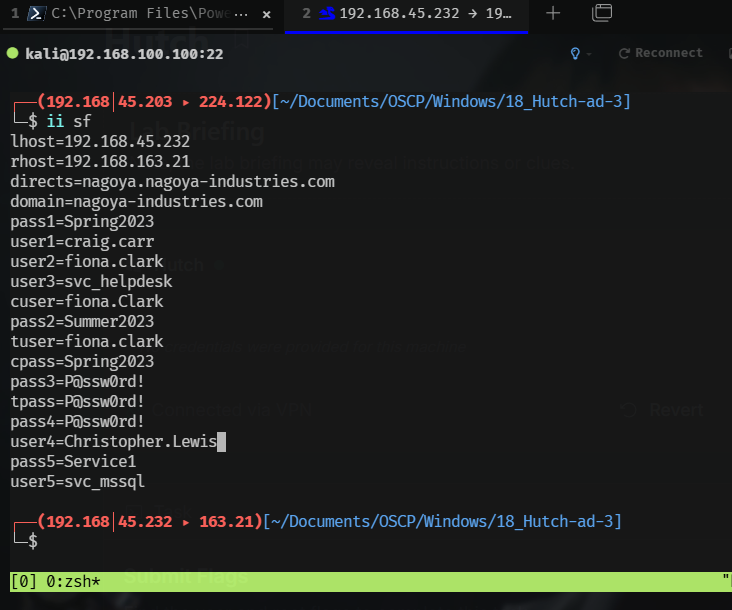Image resolution: width=732 pixels, height=610 pixels.
Task: Click the lightbulb hints icon
Action: tap(575, 54)
